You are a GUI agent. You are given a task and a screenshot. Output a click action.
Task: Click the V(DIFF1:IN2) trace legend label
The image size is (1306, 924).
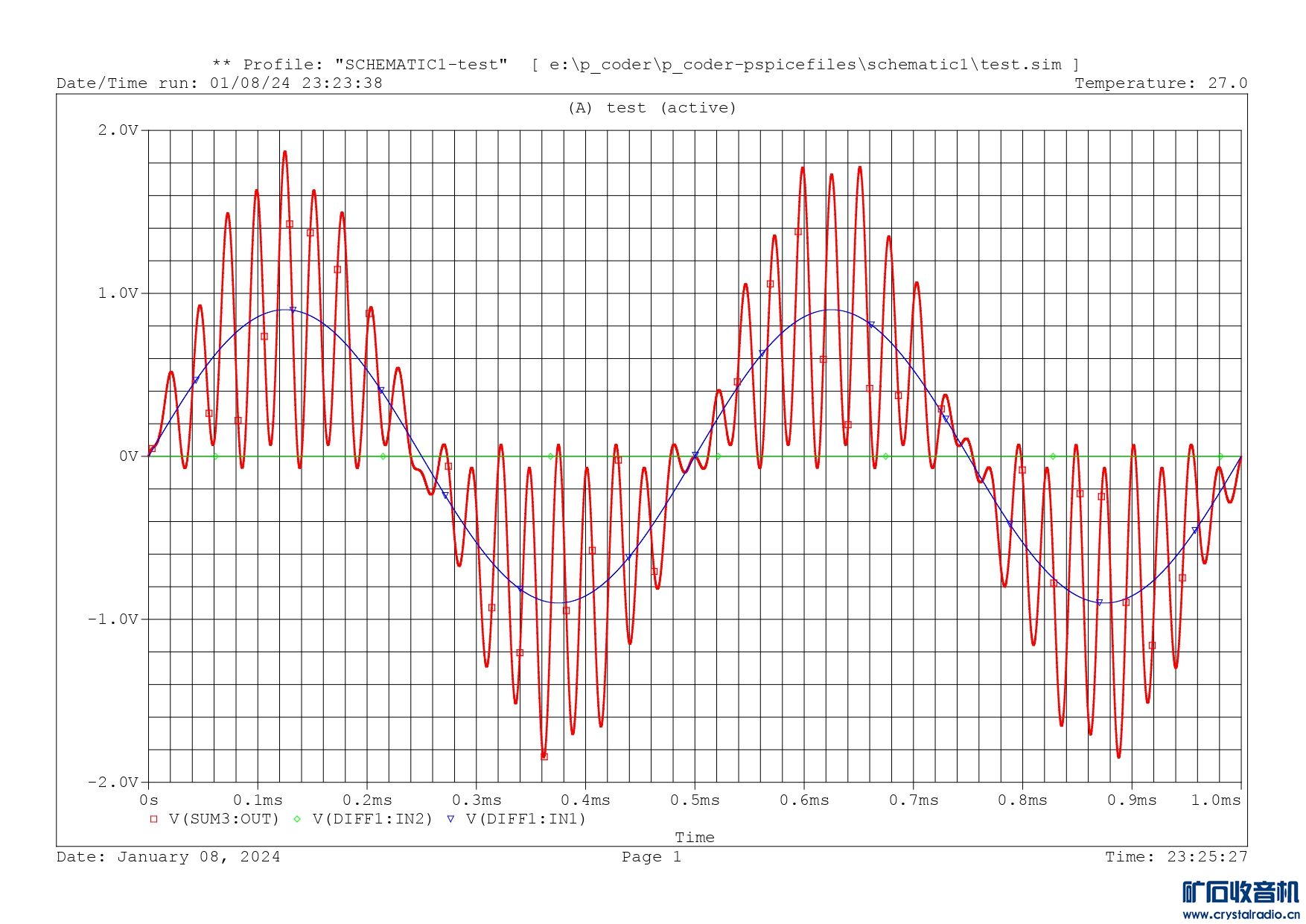[x=373, y=819]
